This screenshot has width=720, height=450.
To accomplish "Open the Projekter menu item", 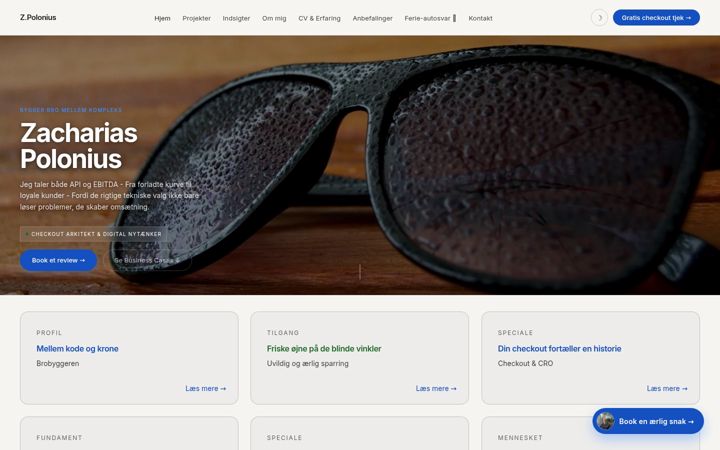I will (197, 18).
